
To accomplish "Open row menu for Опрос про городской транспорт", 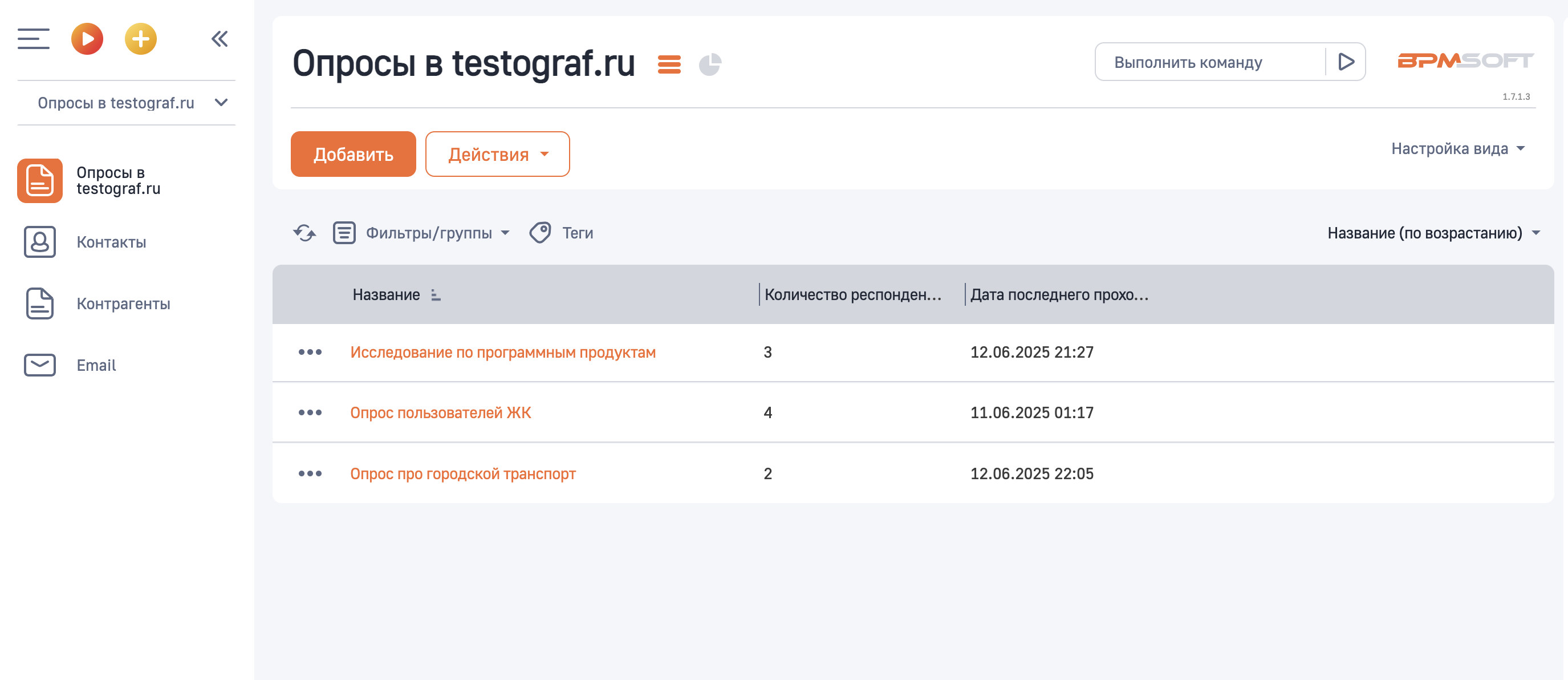I will (x=310, y=473).
